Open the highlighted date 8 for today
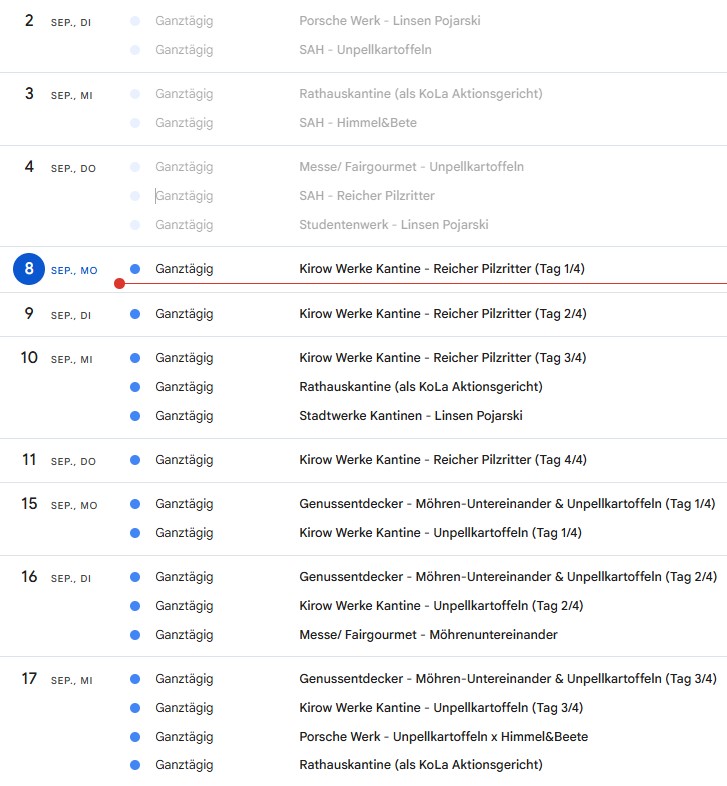This screenshot has height=786, width=727. pyautogui.click(x=29, y=269)
